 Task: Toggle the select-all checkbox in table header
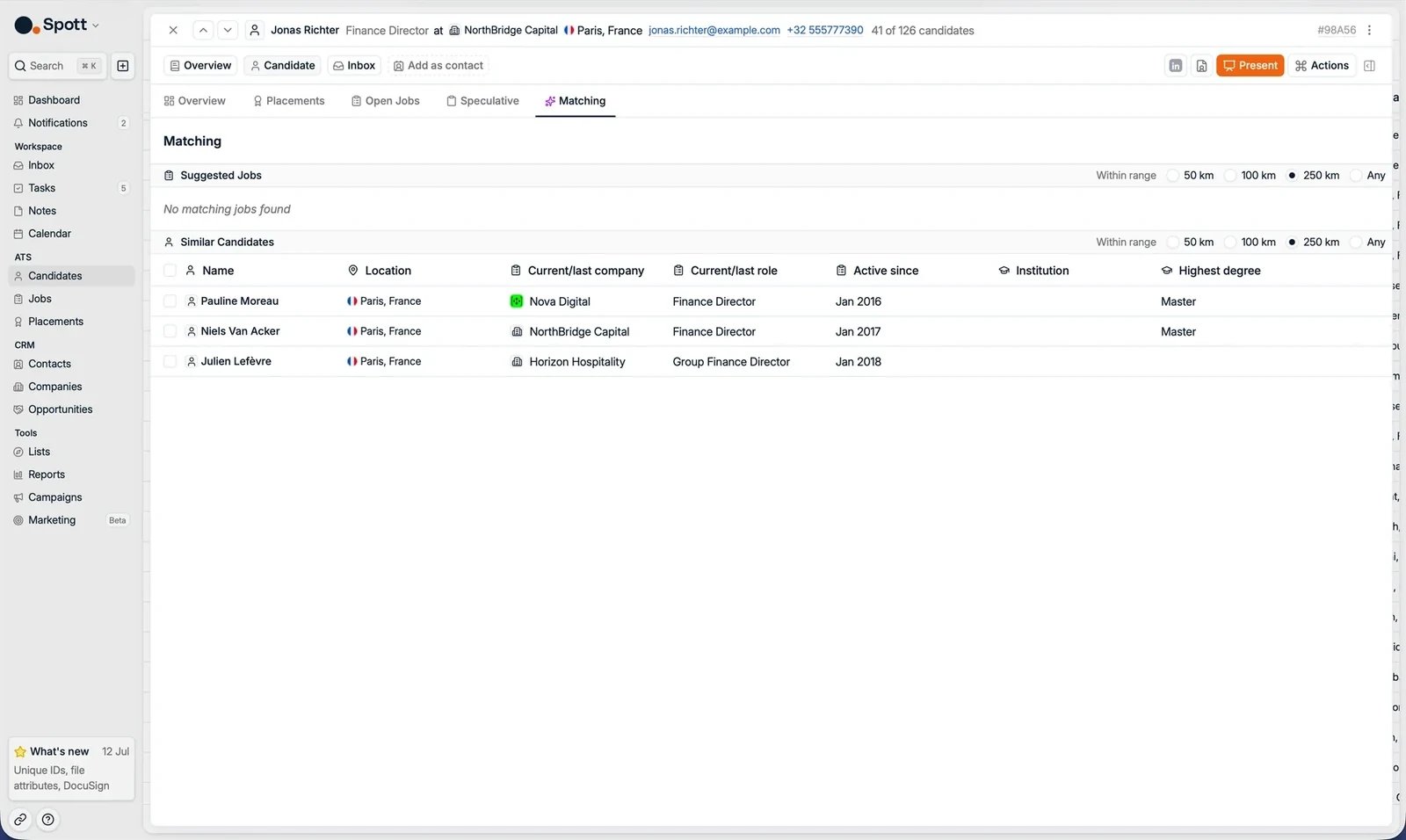(170, 271)
